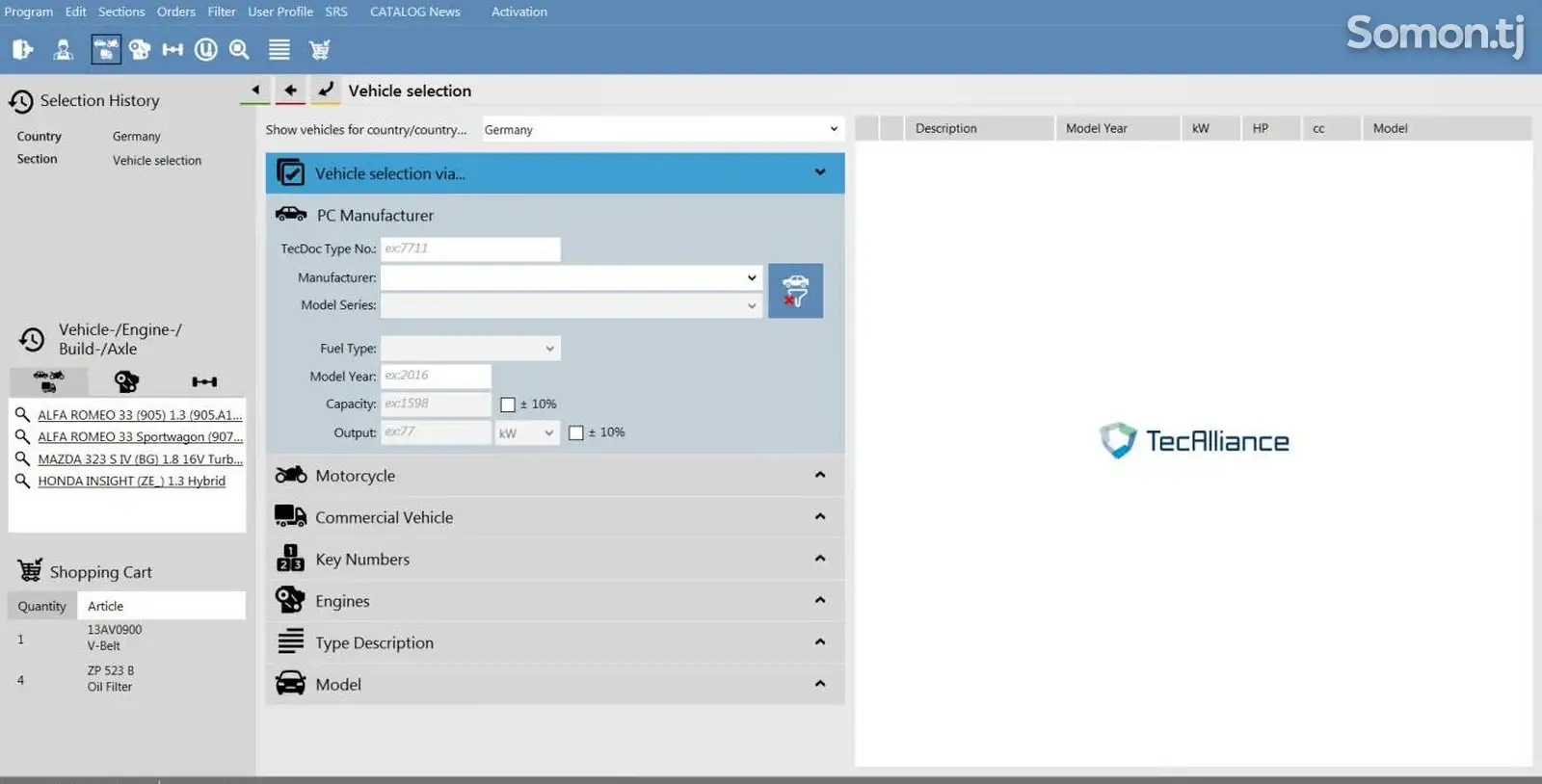
Task: Open ALFA ROMEO 33 (905) 1.3 link
Action: 140,415
